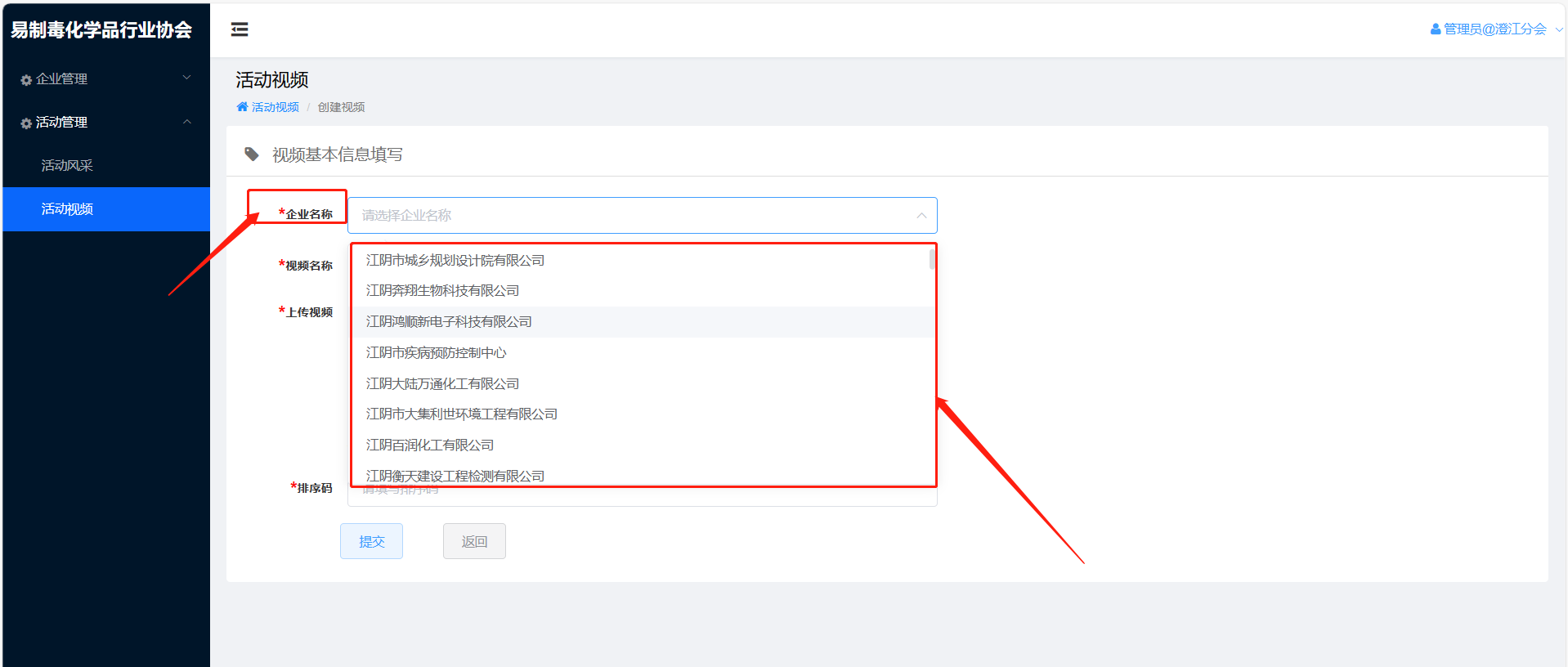Choose 江阴奔翔生物科技有限公司 option
The width and height of the screenshot is (1568, 667).
point(643,291)
